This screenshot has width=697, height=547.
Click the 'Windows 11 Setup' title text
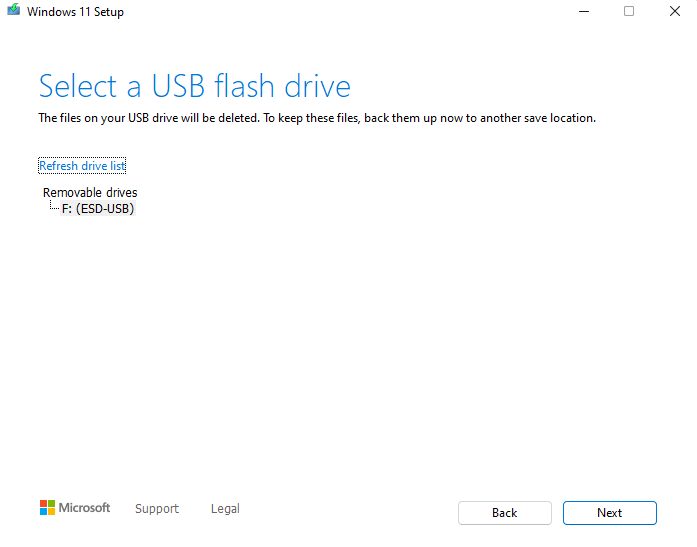[x=75, y=12]
